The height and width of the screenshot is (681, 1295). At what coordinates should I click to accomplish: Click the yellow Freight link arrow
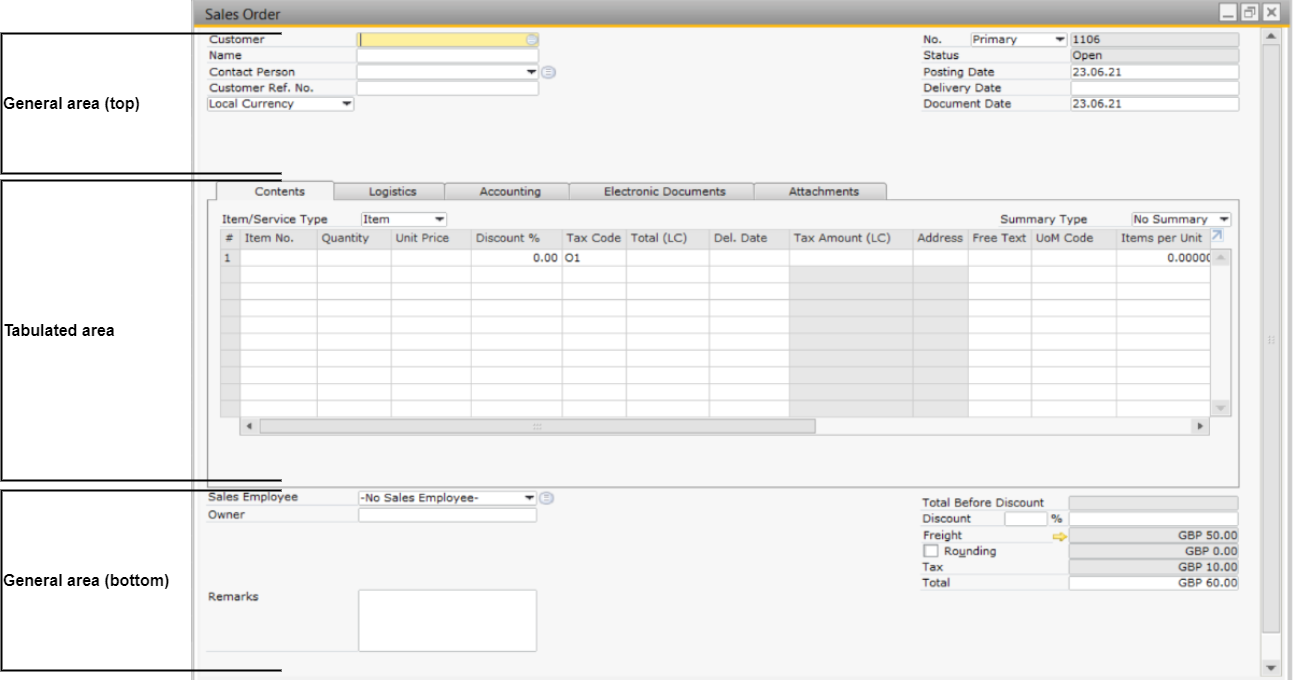point(1059,536)
